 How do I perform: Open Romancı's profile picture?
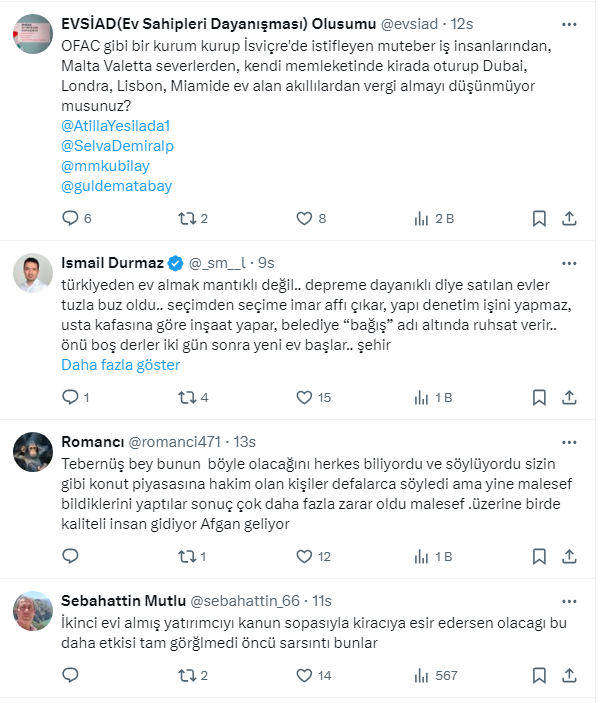33,452
